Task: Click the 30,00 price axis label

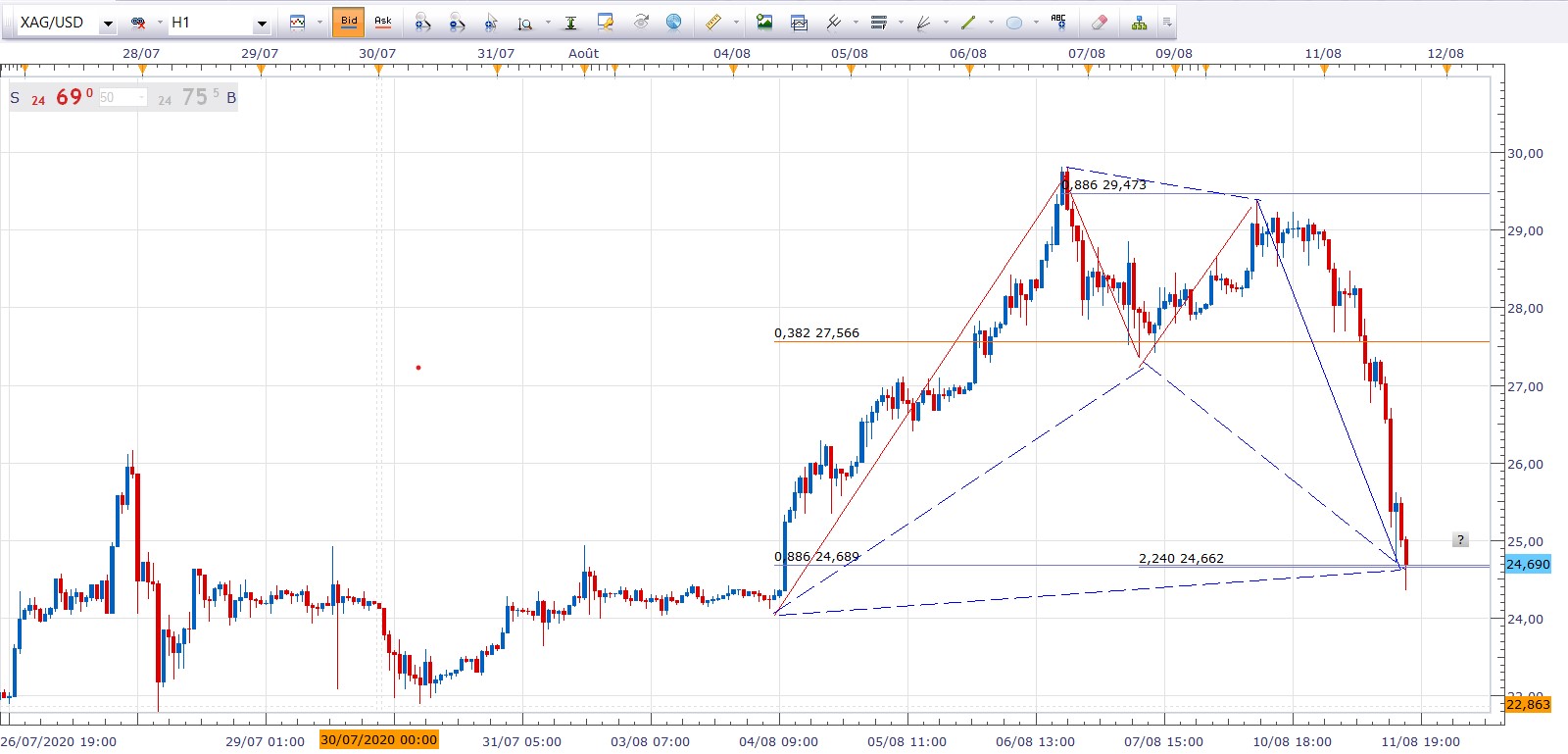Action: pos(1525,153)
